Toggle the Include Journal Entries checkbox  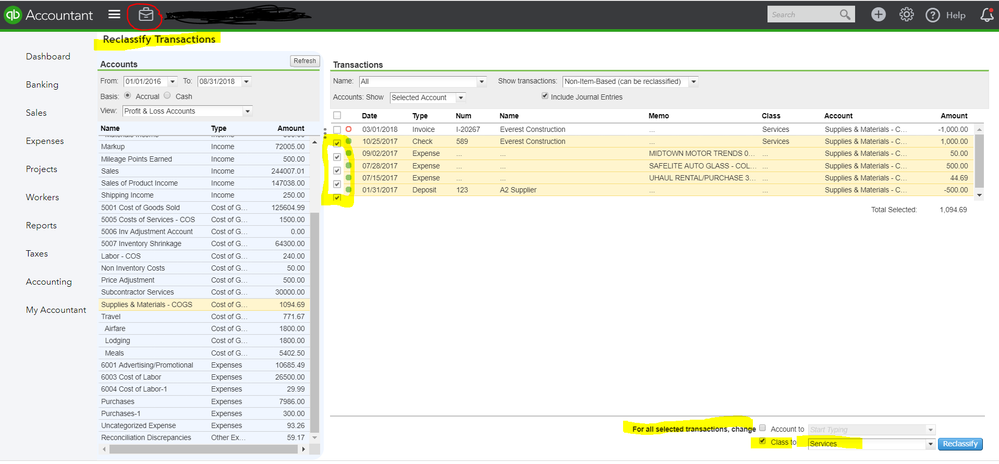coord(544,97)
